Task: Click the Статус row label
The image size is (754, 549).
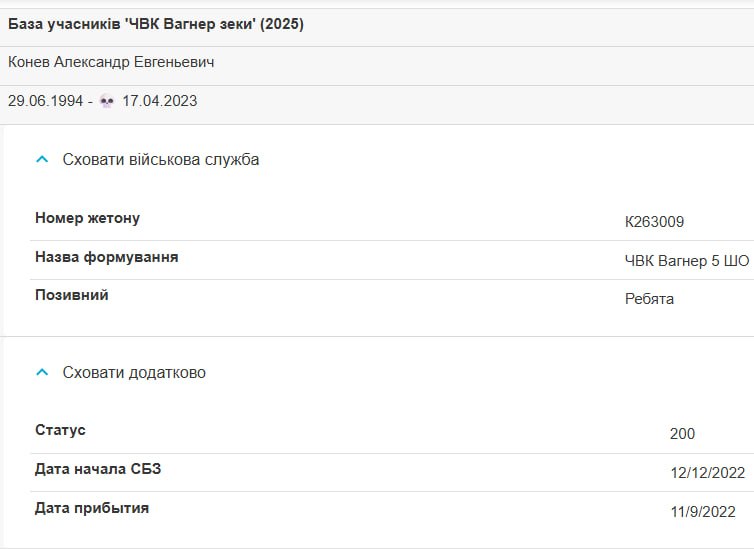Action: (x=60, y=430)
